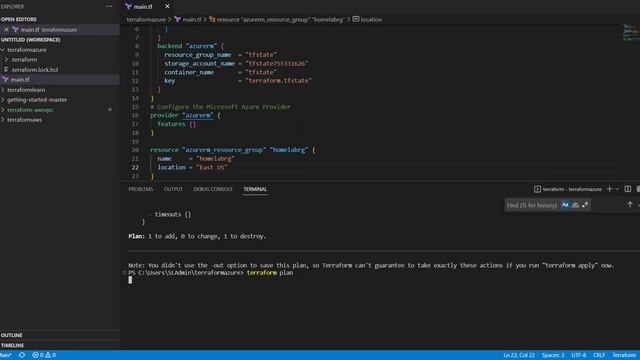Toggle Match Case in terminal find
This screenshot has height=360, width=640.
pyautogui.click(x=565, y=205)
